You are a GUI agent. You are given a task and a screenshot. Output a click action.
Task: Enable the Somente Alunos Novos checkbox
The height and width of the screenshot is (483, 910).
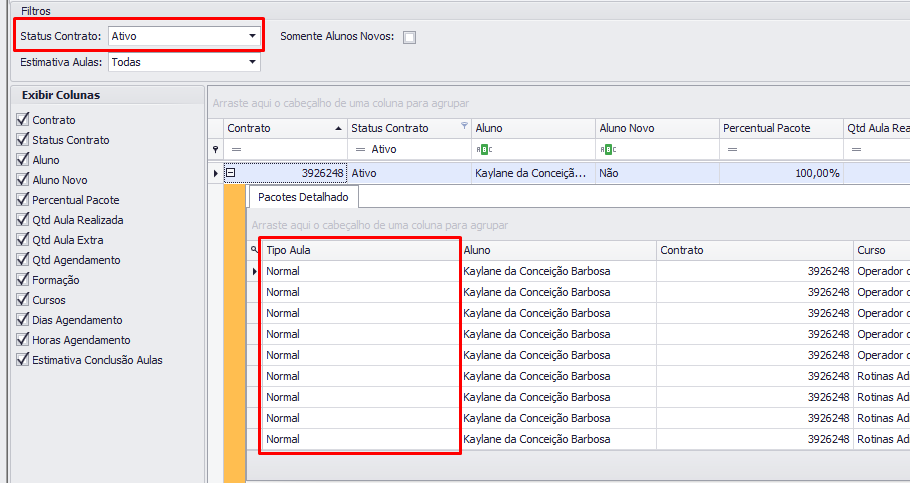409,38
